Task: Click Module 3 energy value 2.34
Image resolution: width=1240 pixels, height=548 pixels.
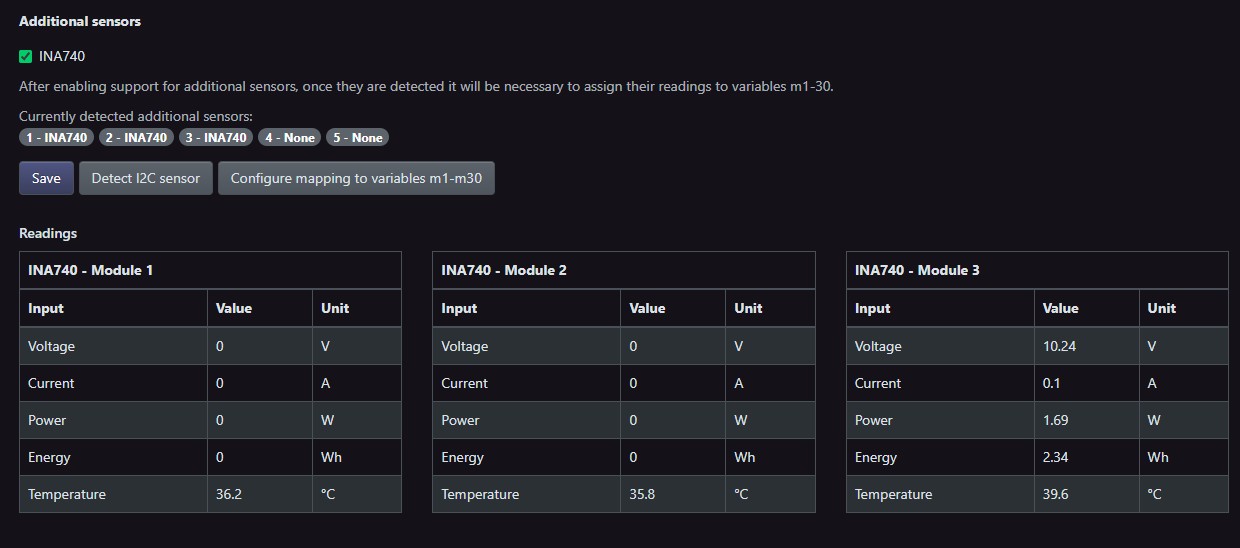Action: click(x=1056, y=457)
